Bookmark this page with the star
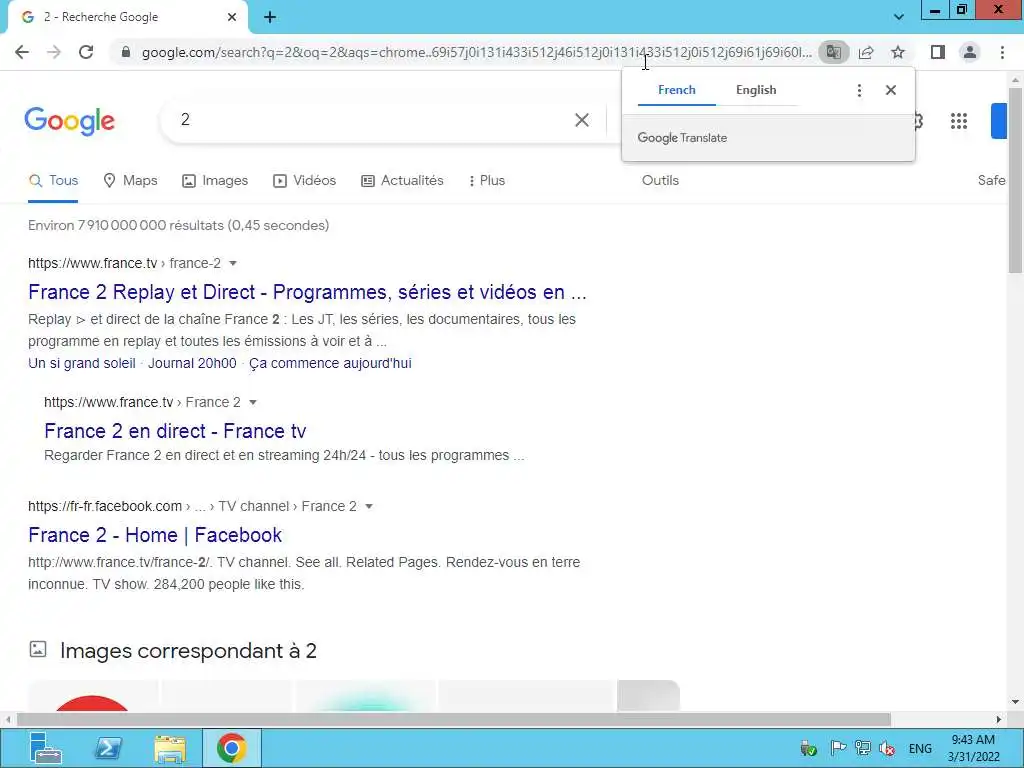1024x768 pixels. pyautogui.click(x=898, y=52)
